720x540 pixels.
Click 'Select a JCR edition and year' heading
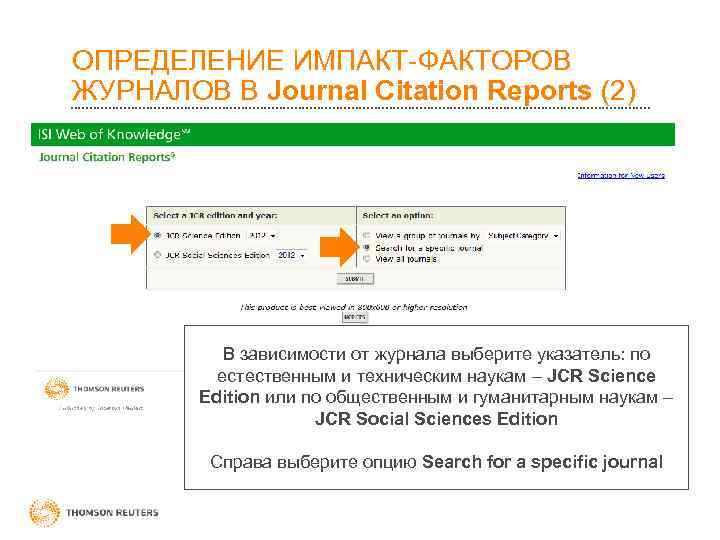(x=215, y=215)
